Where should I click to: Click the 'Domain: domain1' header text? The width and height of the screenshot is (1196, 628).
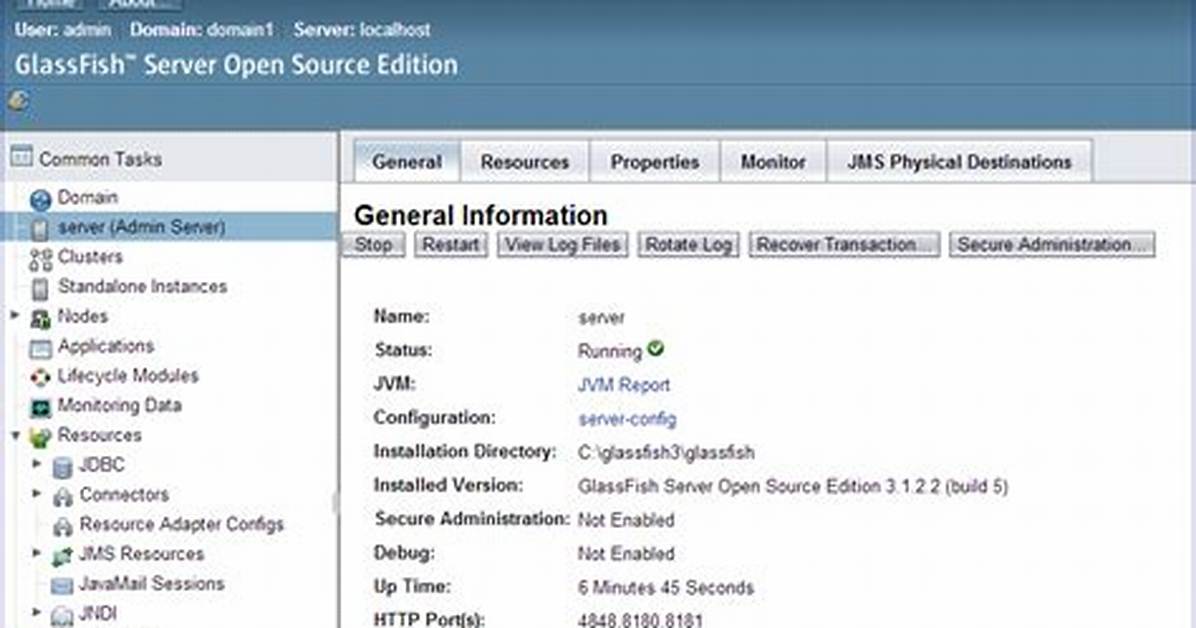(201, 30)
